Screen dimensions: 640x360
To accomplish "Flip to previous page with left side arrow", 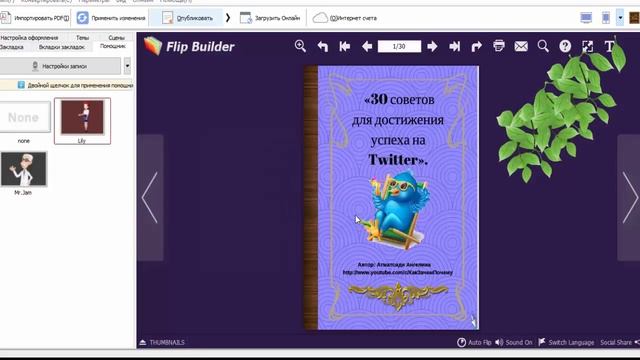I will (150, 198).
